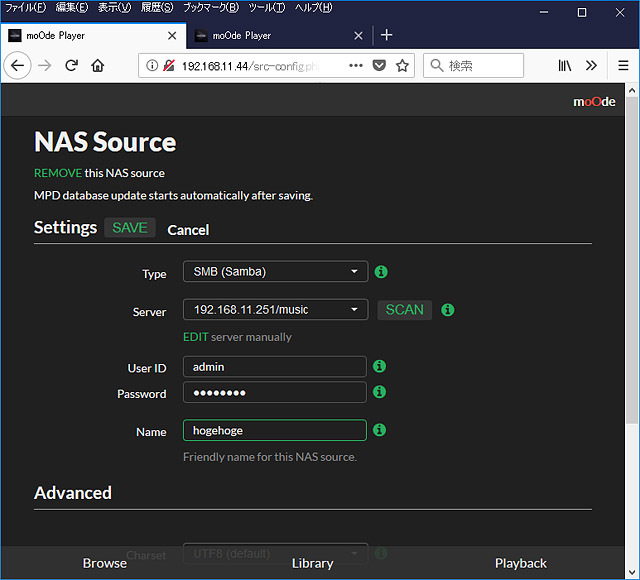Show info for Name field
The width and height of the screenshot is (640, 580).
point(379,430)
